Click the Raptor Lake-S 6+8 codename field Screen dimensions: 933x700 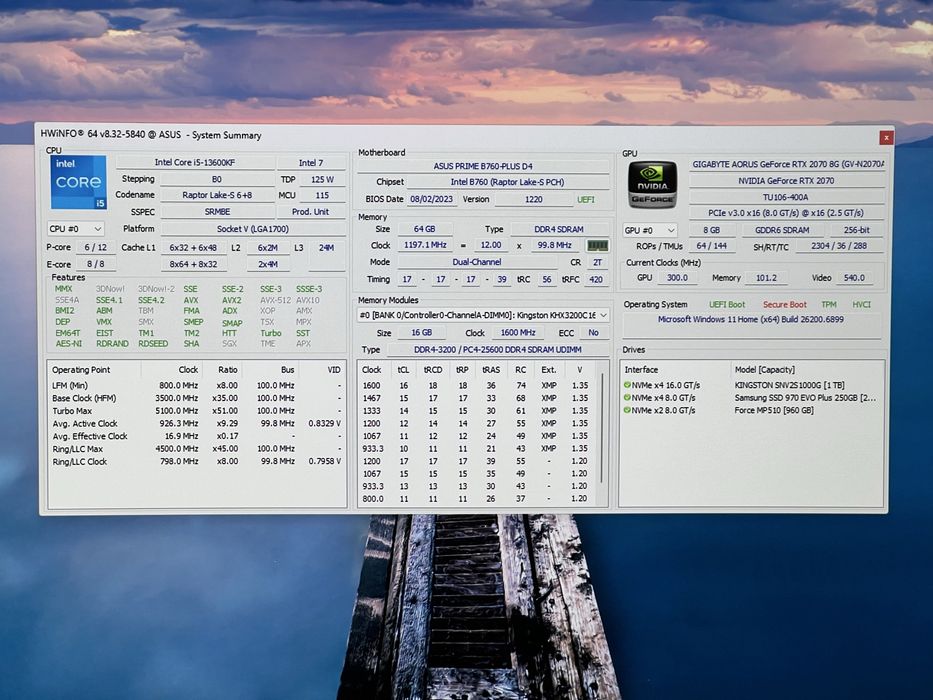(x=217, y=195)
